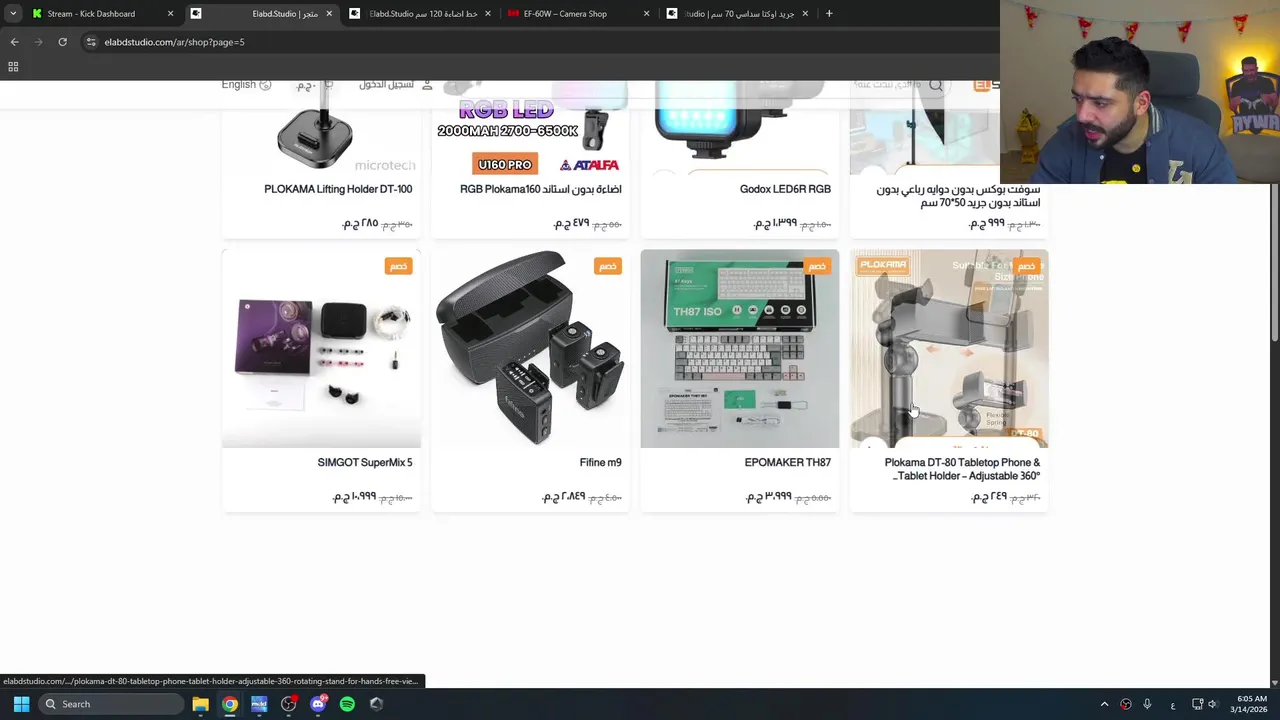Screen dimensions: 1280x720
Task: Click the EPOMAKER TH87 title
Action: pos(787,463)
